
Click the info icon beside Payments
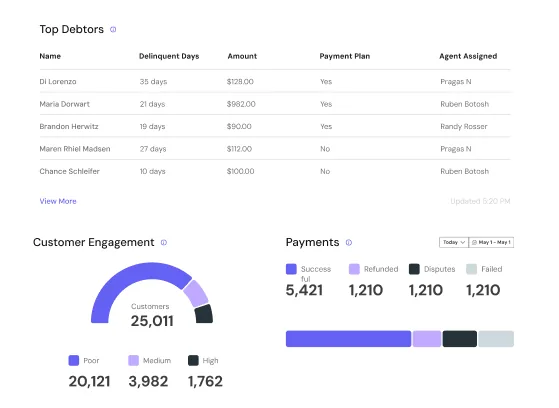(x=349, y=243)
